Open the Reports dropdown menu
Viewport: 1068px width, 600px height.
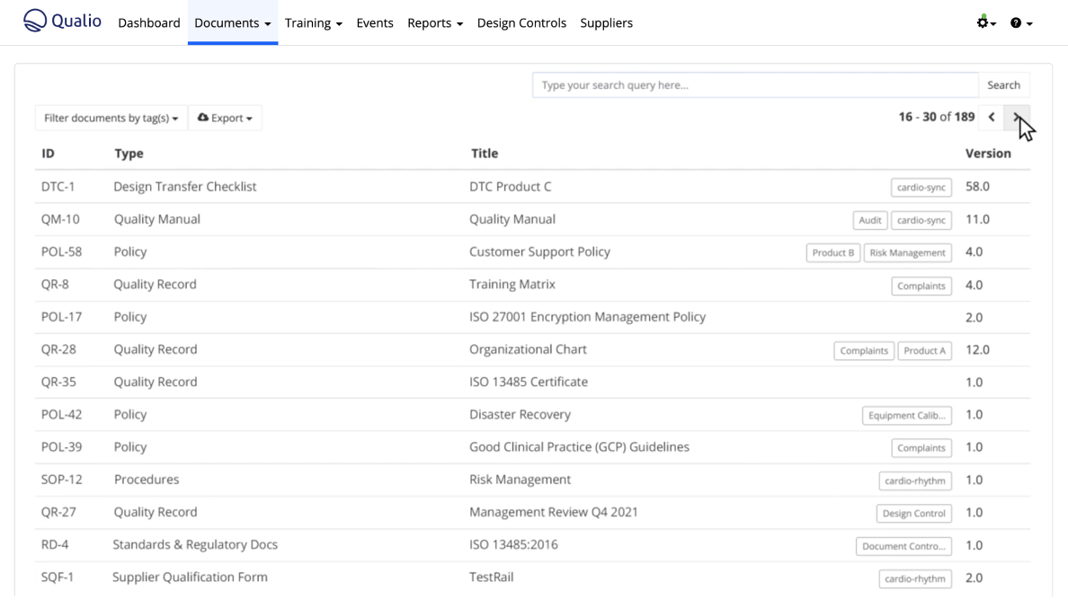tap(435, 23)
